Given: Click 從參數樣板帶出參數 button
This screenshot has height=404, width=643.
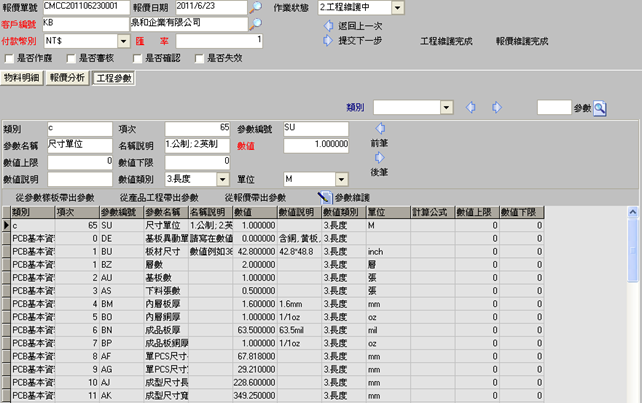Looking at the screenshot, I should click(x=55, y=198).
